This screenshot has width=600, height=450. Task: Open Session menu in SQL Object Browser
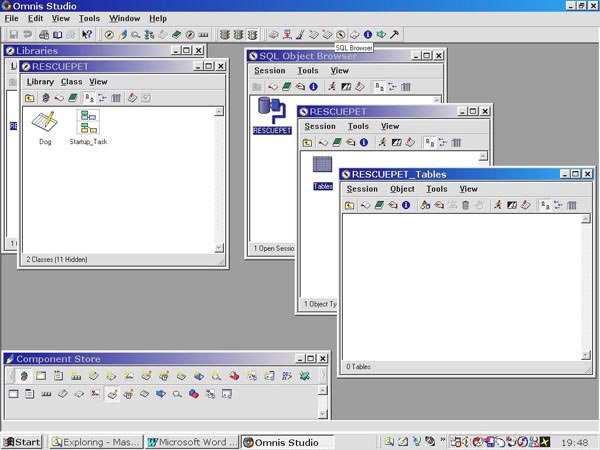(x=270, y=71)
